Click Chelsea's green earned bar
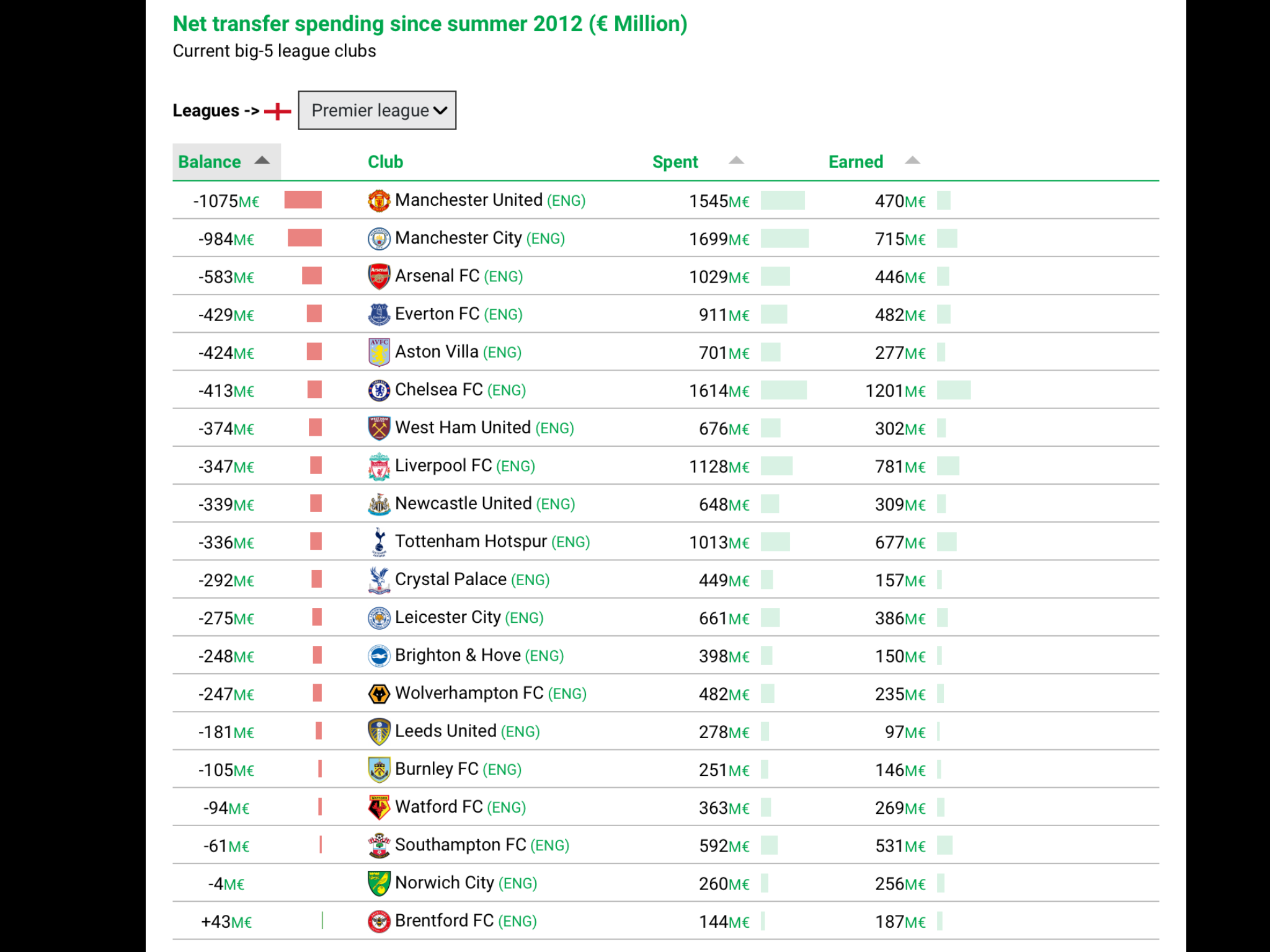Image resolution: width=1270 pixels, height=952 pixels. [x=954, y=390]
